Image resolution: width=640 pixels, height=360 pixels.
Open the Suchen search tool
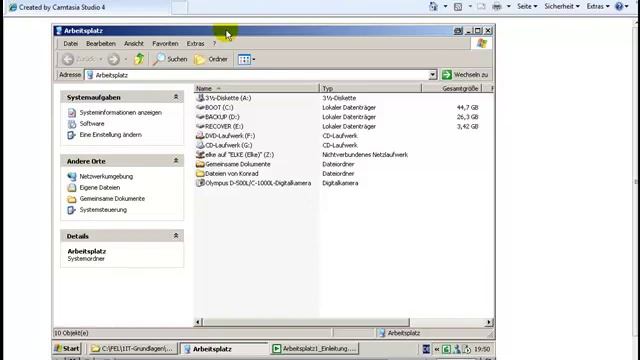tap(171, 59)
